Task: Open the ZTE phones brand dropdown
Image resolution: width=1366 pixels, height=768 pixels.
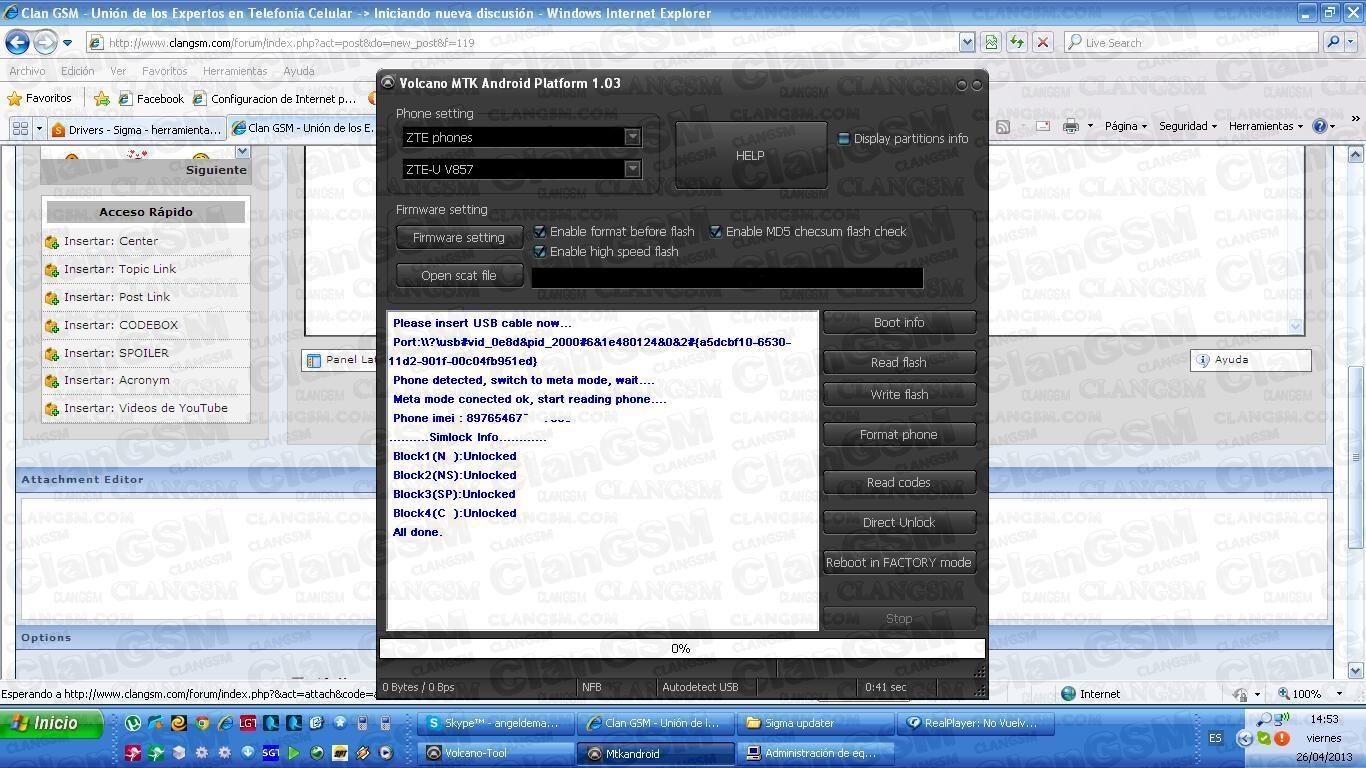Action: 632,137
